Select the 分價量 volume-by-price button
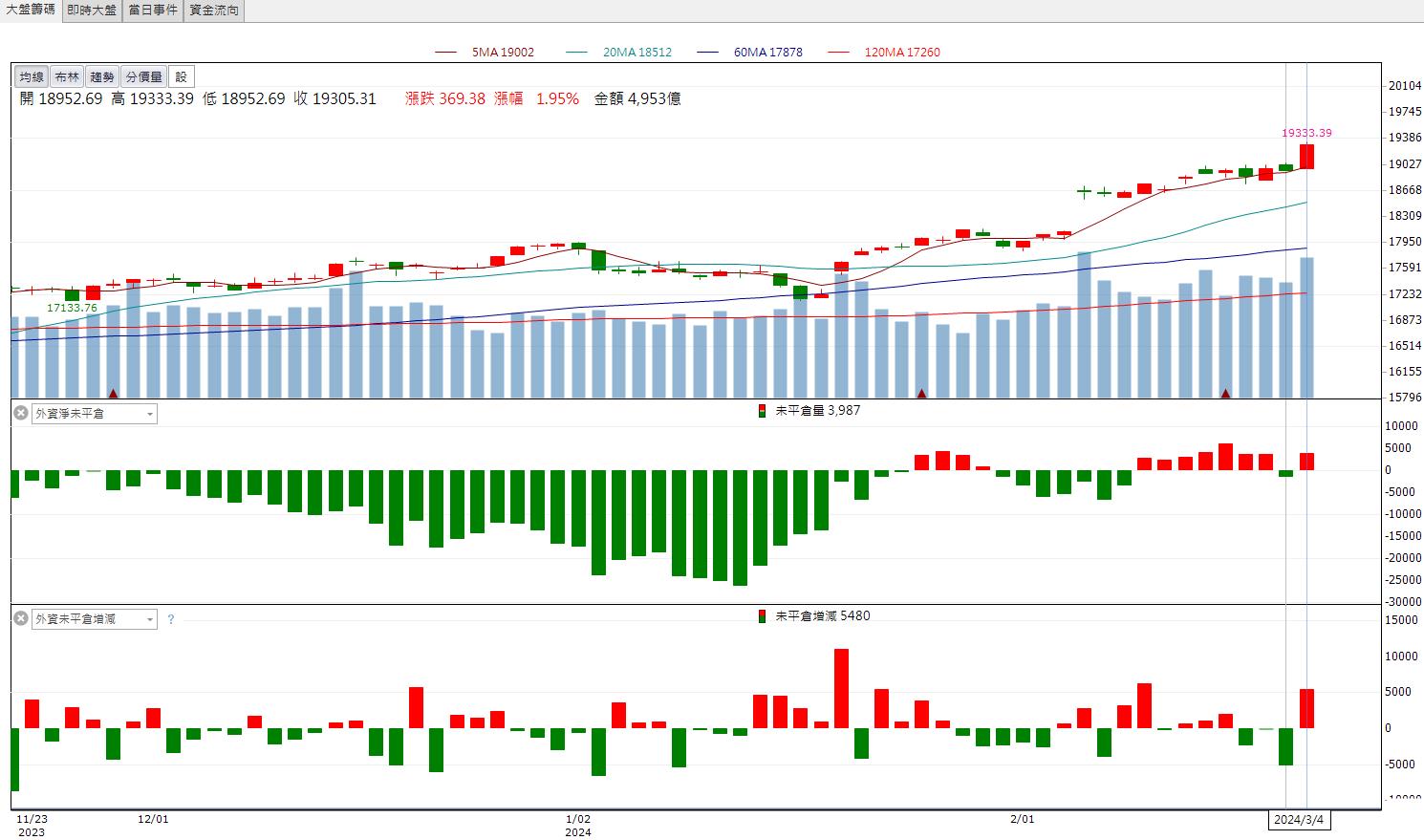Viewport: 1424px width, 840px height. [144, 77]
